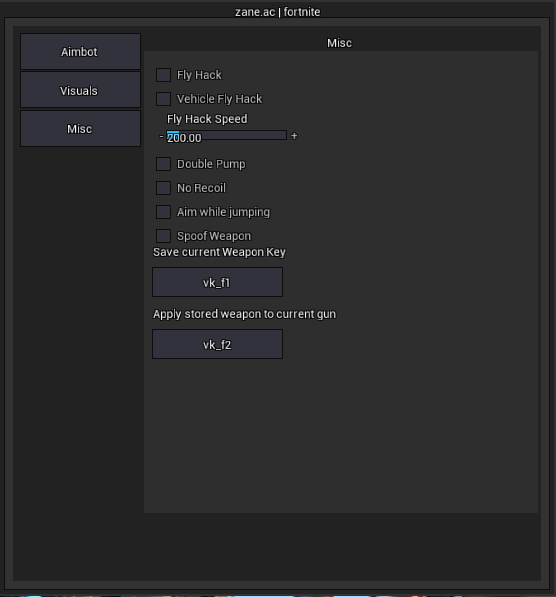The height and width of the screenshot is (597, 556).
Task: Turn on the No Recoil checkbox
Action: (163, 188)
